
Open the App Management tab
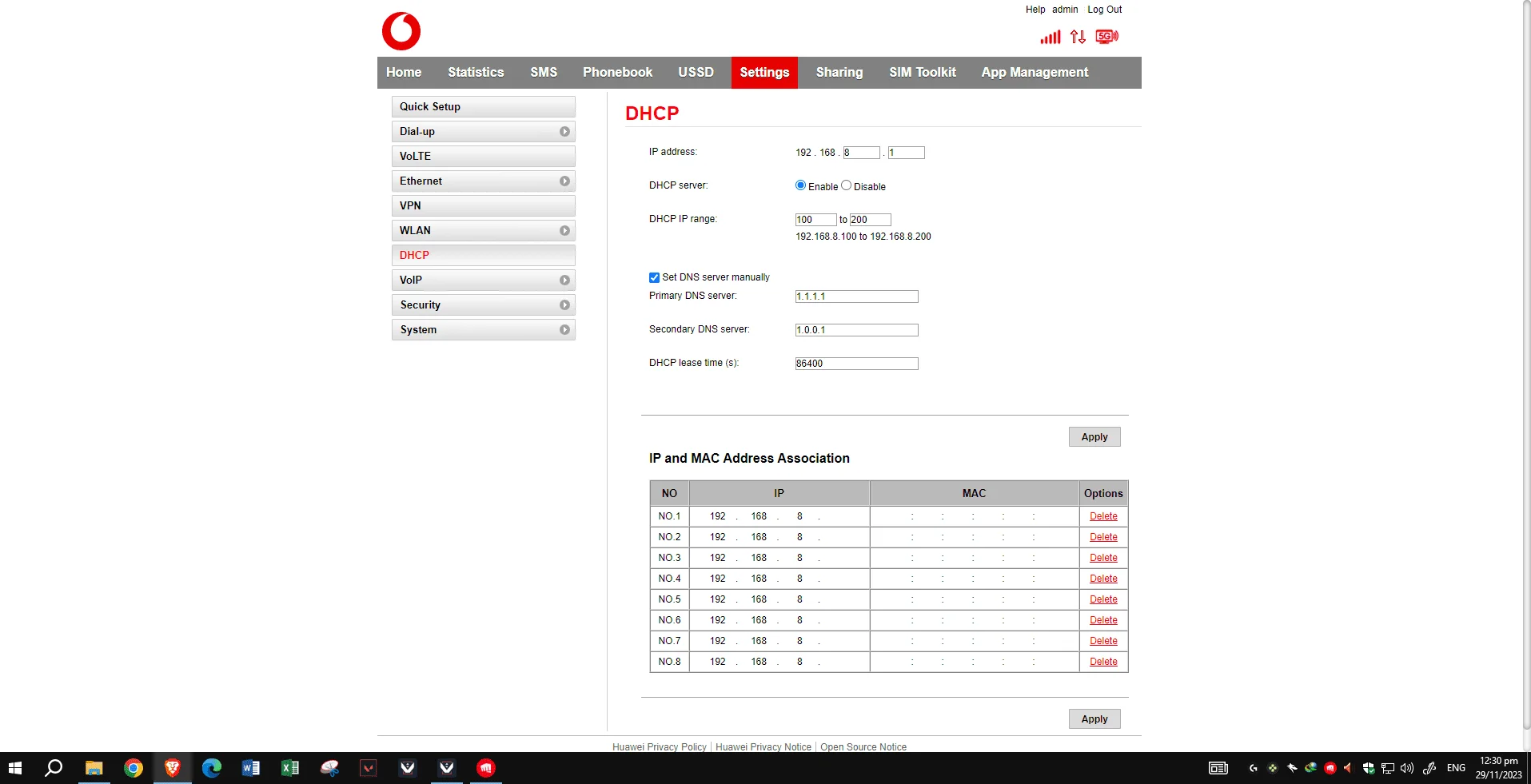click(x=1035, y=73)
